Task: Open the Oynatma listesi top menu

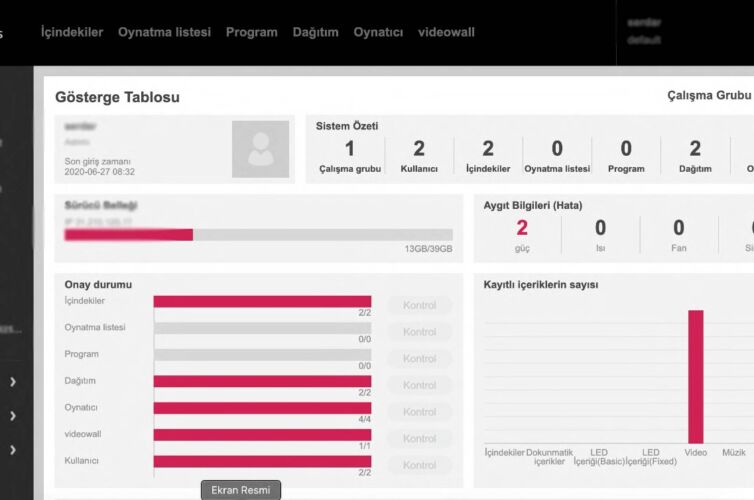Action: tap(164, 32)
